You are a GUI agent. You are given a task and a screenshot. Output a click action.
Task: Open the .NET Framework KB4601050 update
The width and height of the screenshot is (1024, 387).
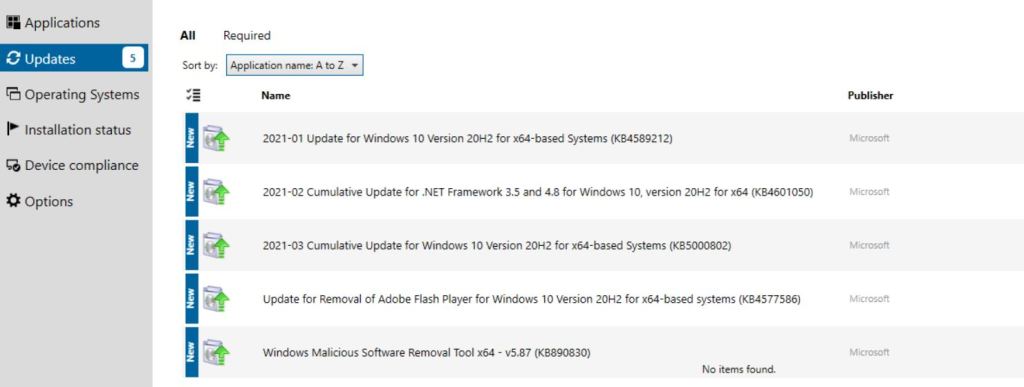pos(537,192)
